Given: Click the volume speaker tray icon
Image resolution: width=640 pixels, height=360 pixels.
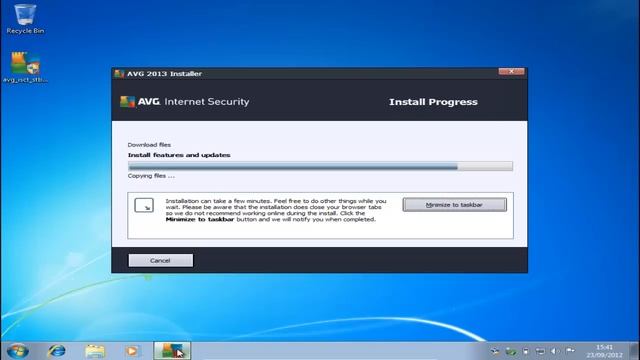Looking at the screenshot, I should [x=554, y=351].
